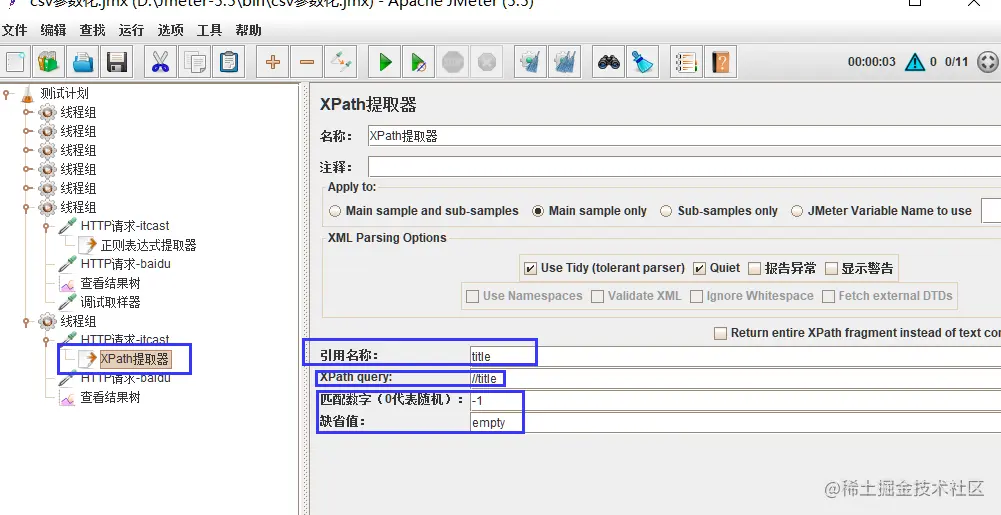Click the 名称 input field
Screen dimensions: 1001x515
pos(684,136)
